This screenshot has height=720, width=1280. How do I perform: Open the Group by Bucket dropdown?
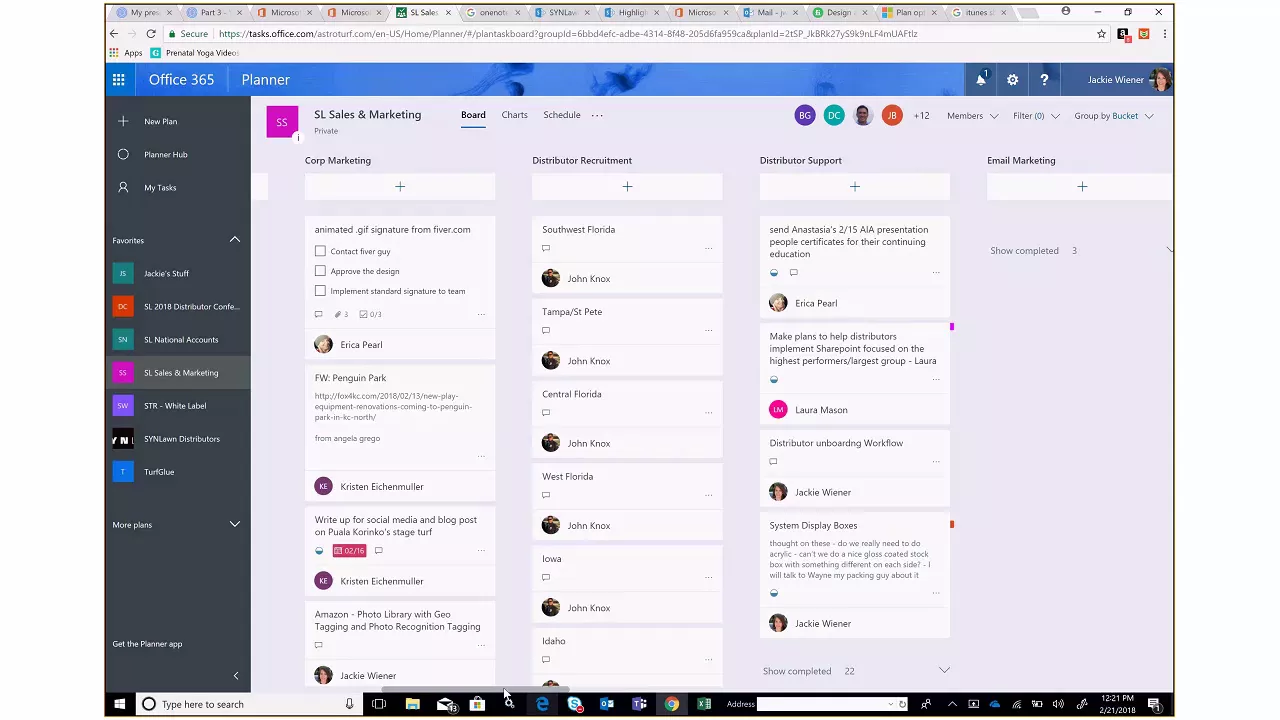click(1114, 116)
